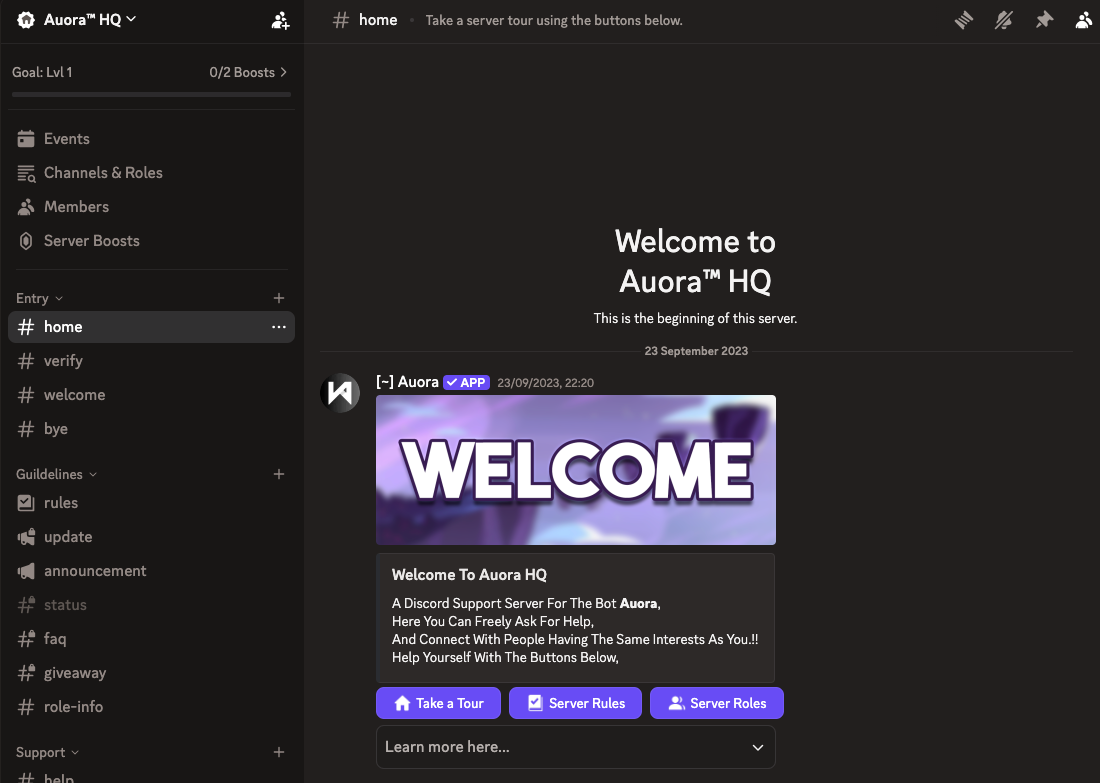Click the Server Roles button

(x=716, y=703)
